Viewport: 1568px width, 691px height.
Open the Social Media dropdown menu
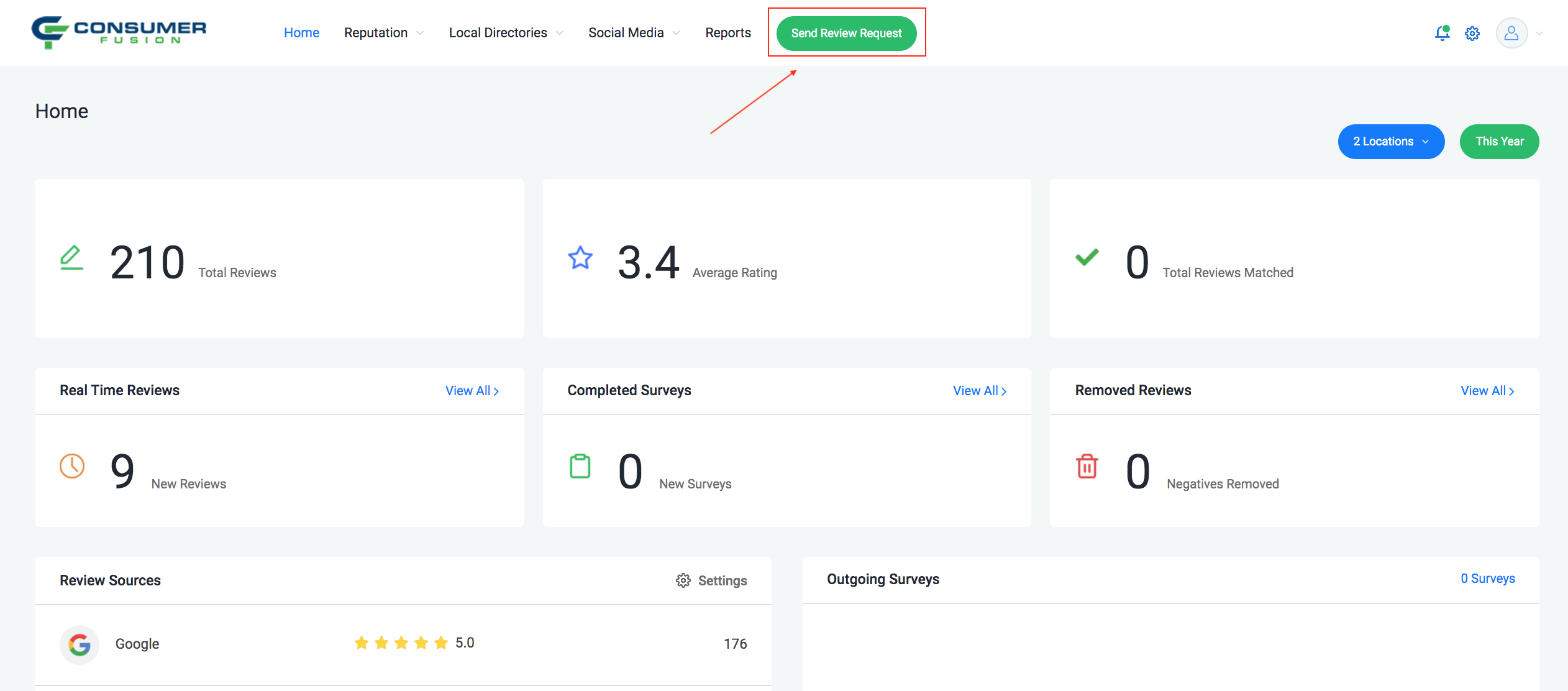(x=634, y=33)
